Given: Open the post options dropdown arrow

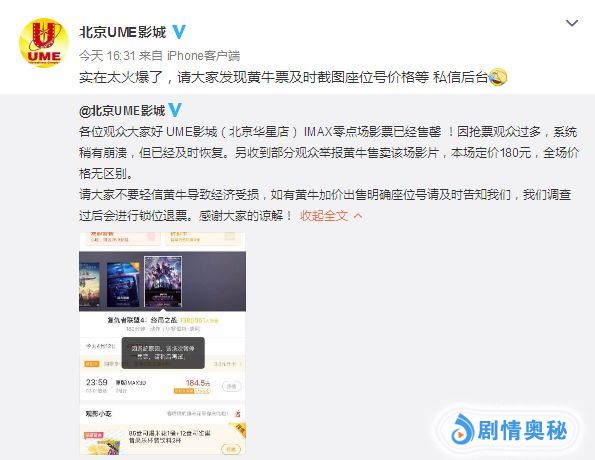Looking at the screenshot, I should point(572,23).
